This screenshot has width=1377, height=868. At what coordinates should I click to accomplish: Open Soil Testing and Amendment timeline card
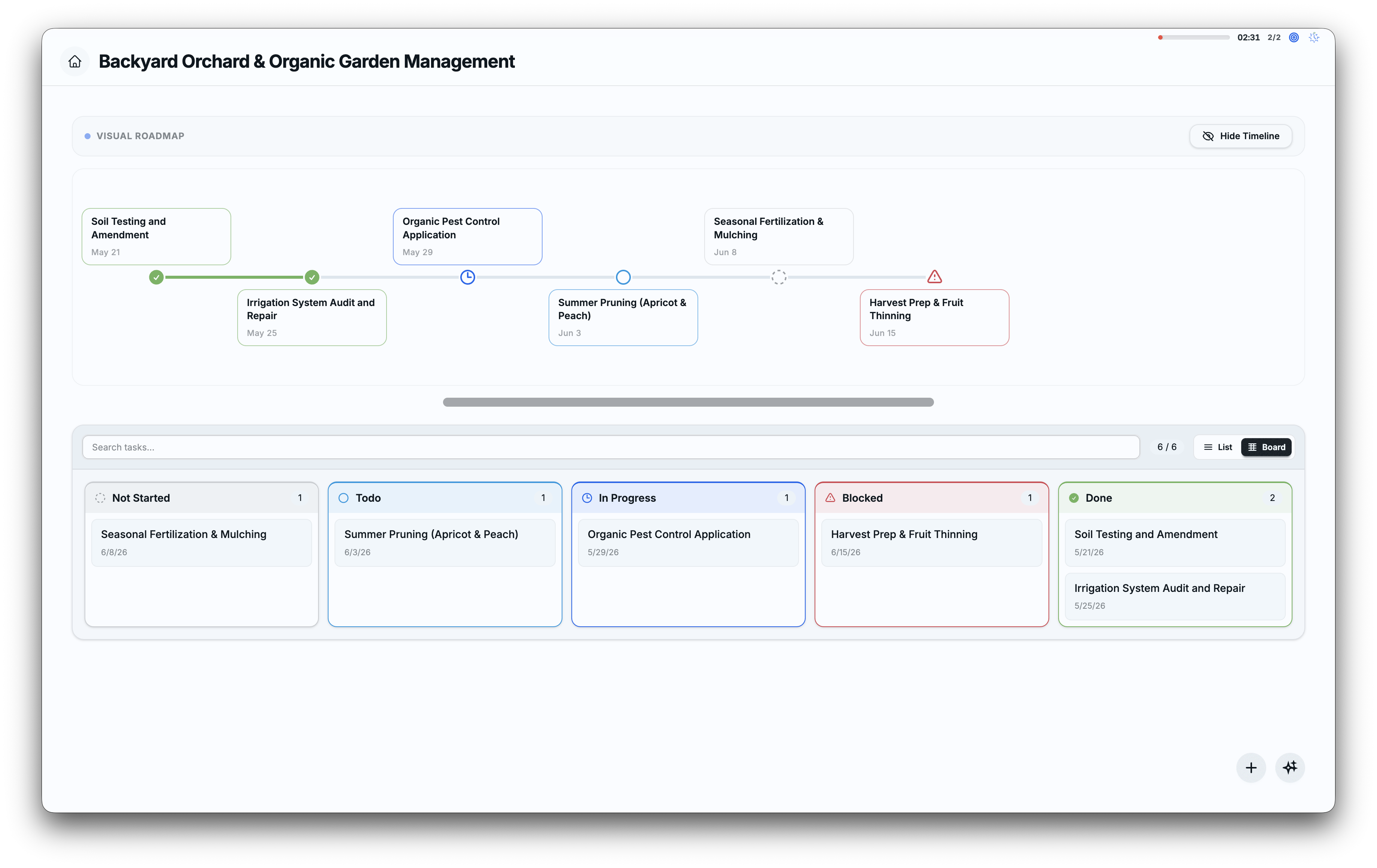coord(156,236)
